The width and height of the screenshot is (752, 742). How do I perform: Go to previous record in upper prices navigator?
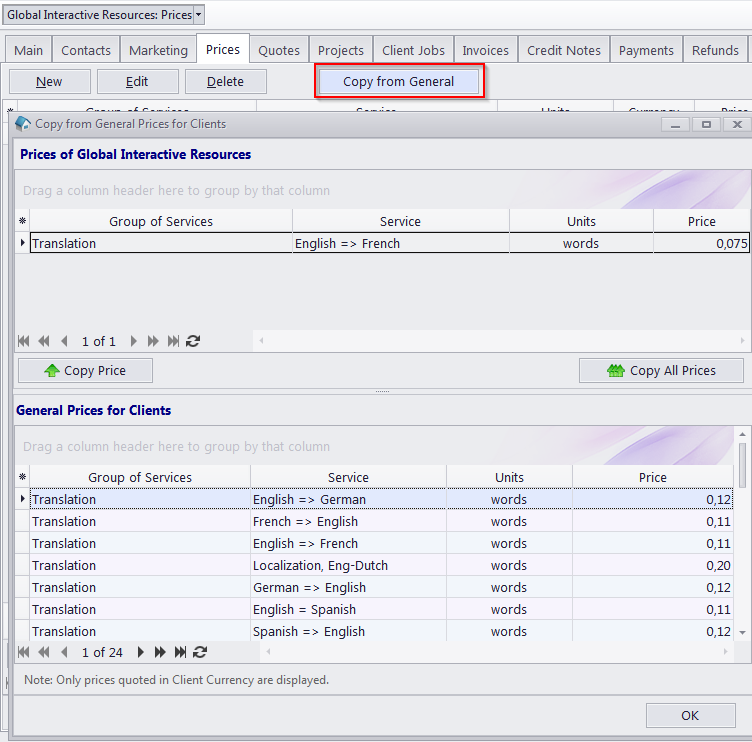(64, 341)
